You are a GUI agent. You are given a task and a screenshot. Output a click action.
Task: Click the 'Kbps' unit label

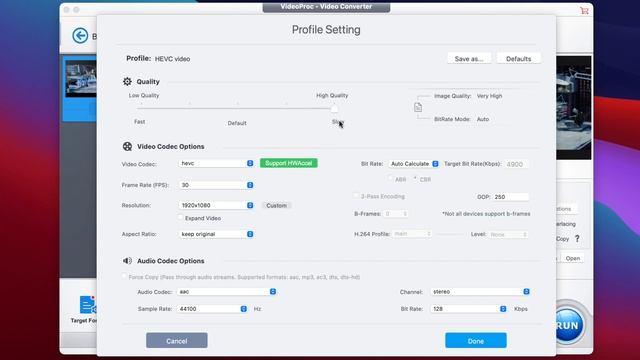pyautogui.click(x=521, y=309)
